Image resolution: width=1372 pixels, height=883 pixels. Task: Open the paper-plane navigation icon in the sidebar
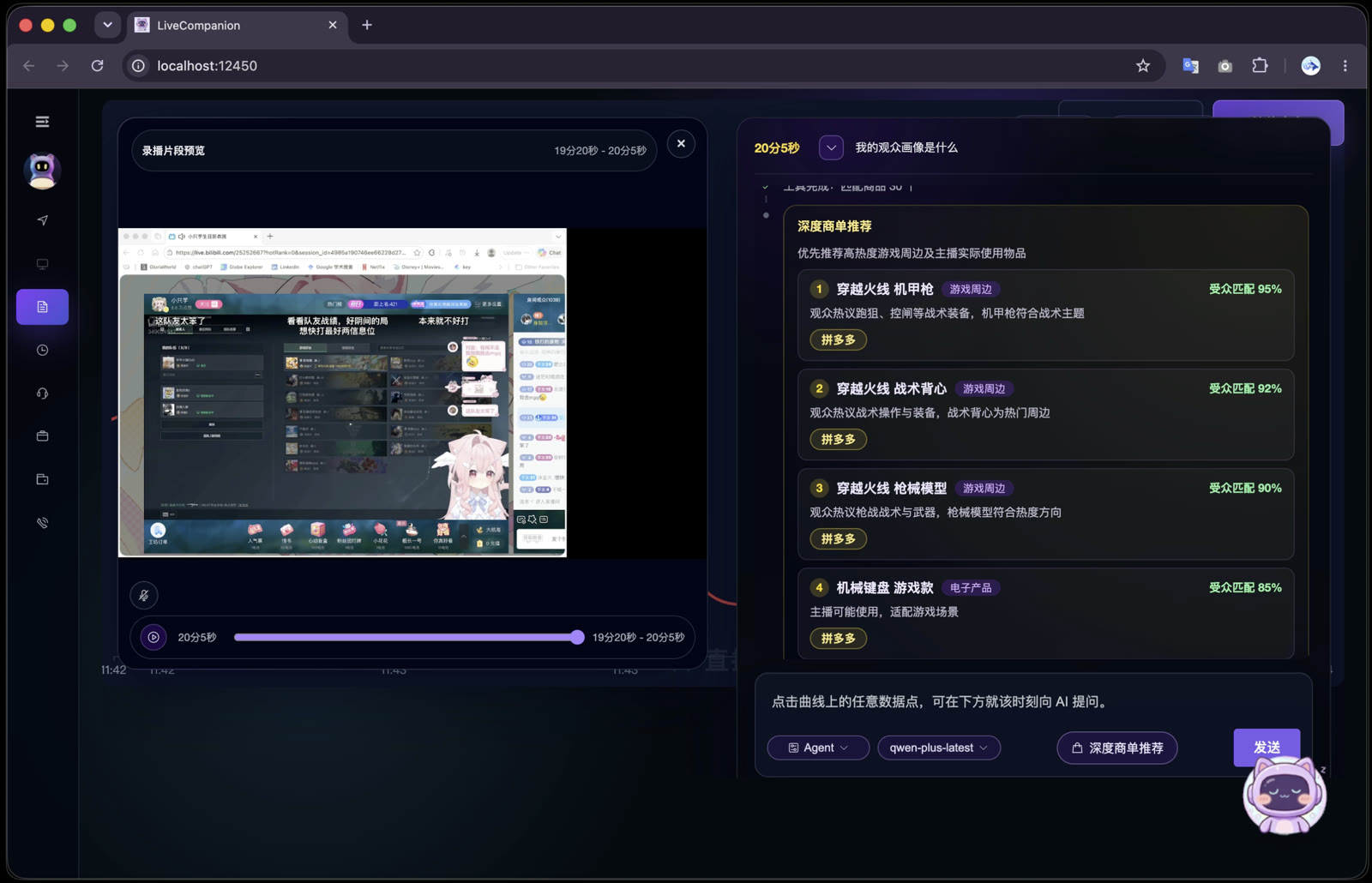[x=42, y=220]
